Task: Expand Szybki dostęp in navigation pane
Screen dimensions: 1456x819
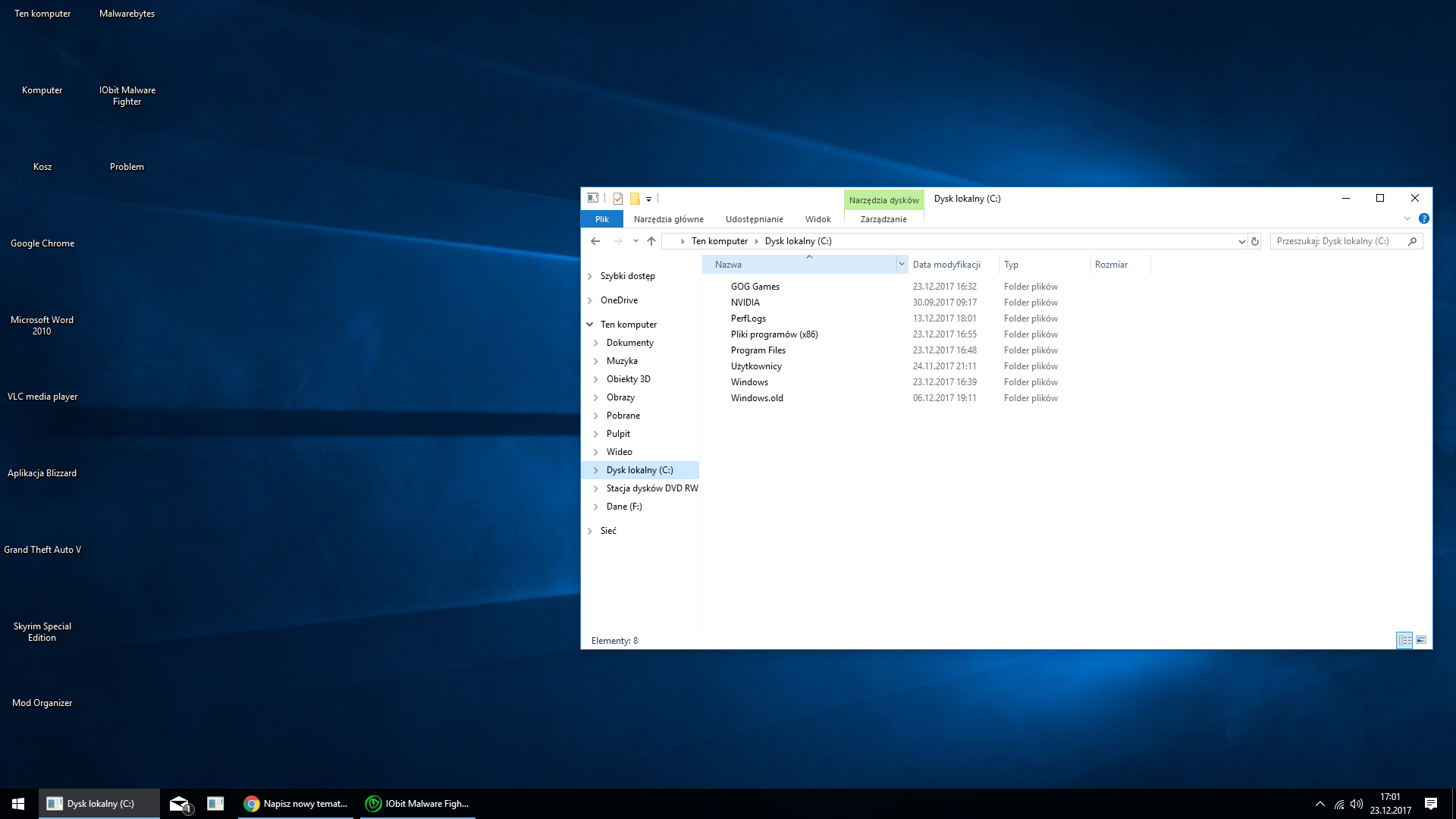Action: click(590, 277)
